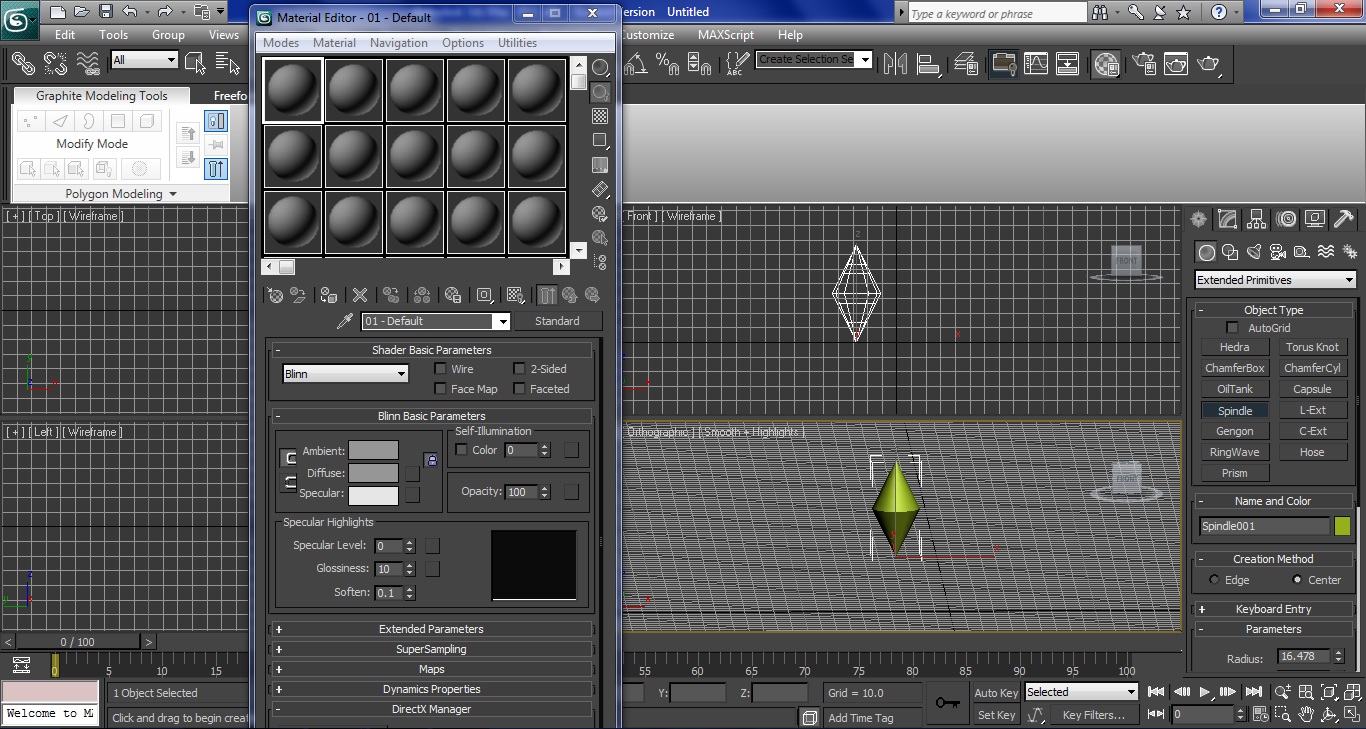Enable the Wire checkbox
Image resolution: width=1366 pixels, height=729 pixels.
(440, 369)
